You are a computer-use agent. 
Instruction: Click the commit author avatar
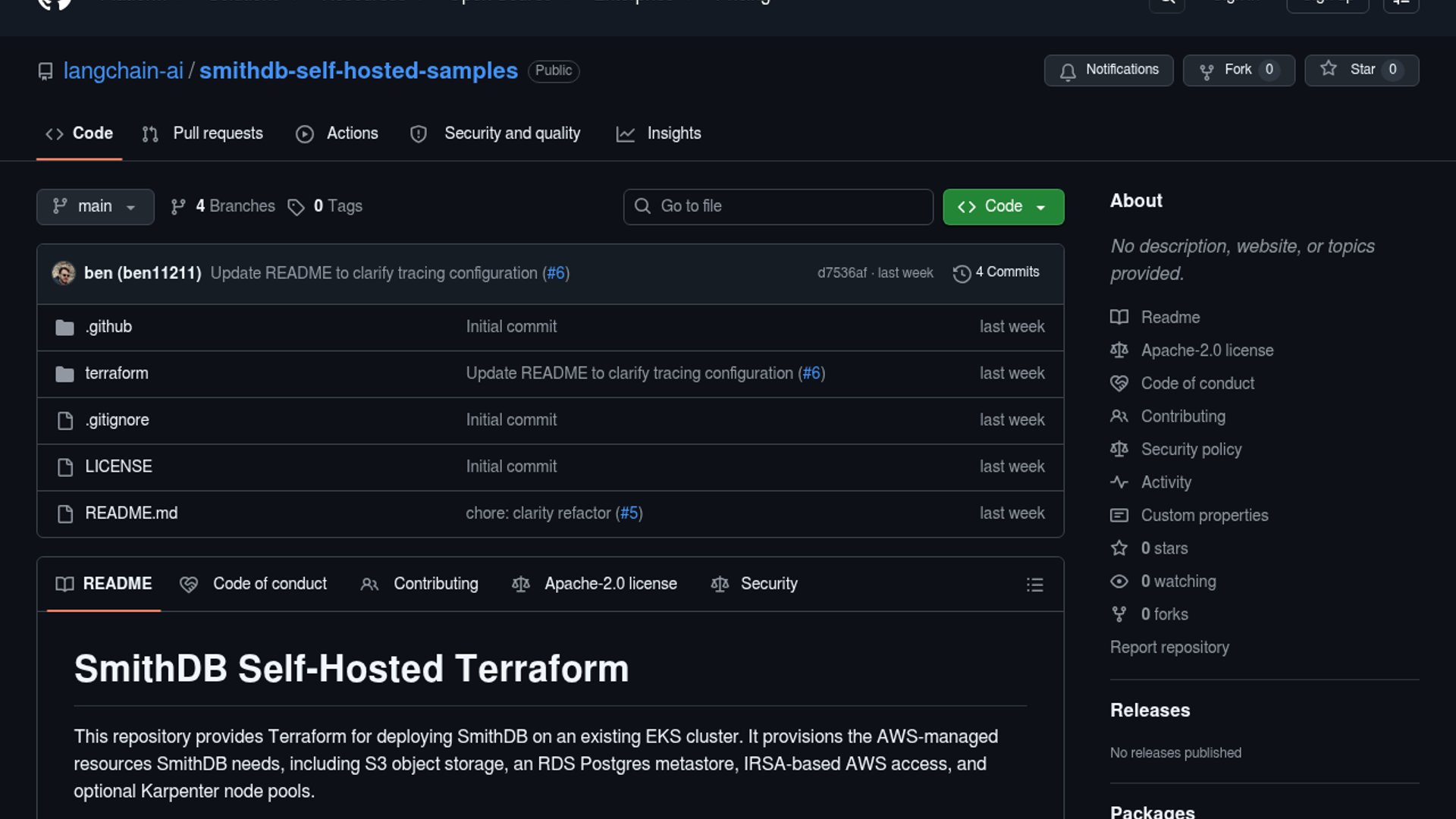(64, 273)
